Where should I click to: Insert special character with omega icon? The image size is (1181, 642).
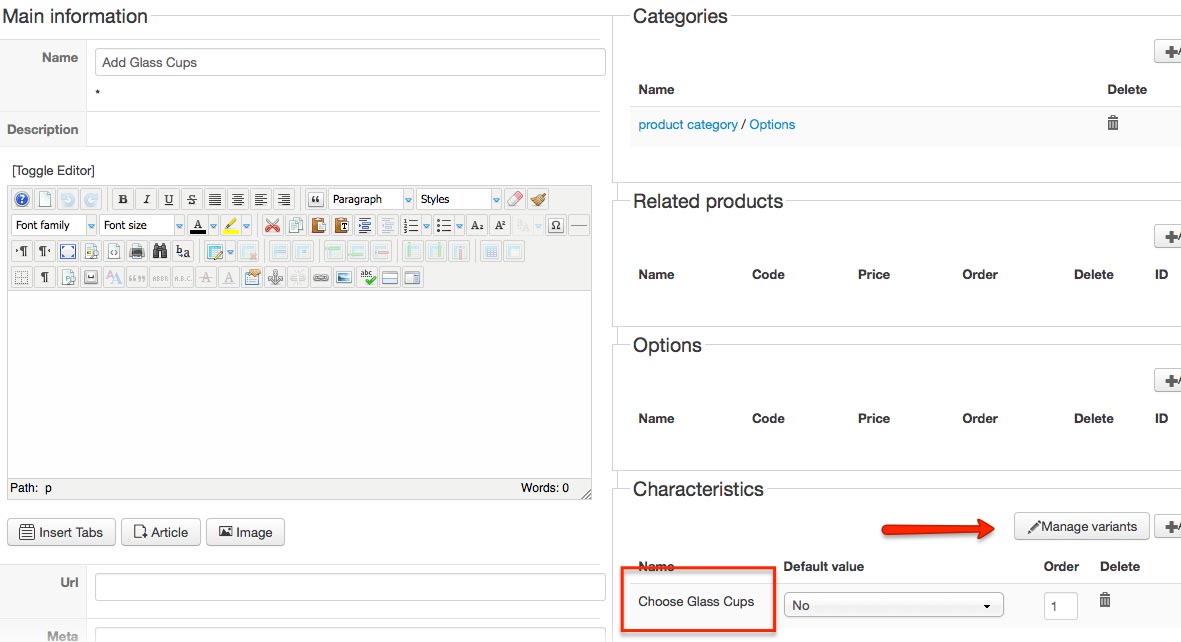[556, 225]
